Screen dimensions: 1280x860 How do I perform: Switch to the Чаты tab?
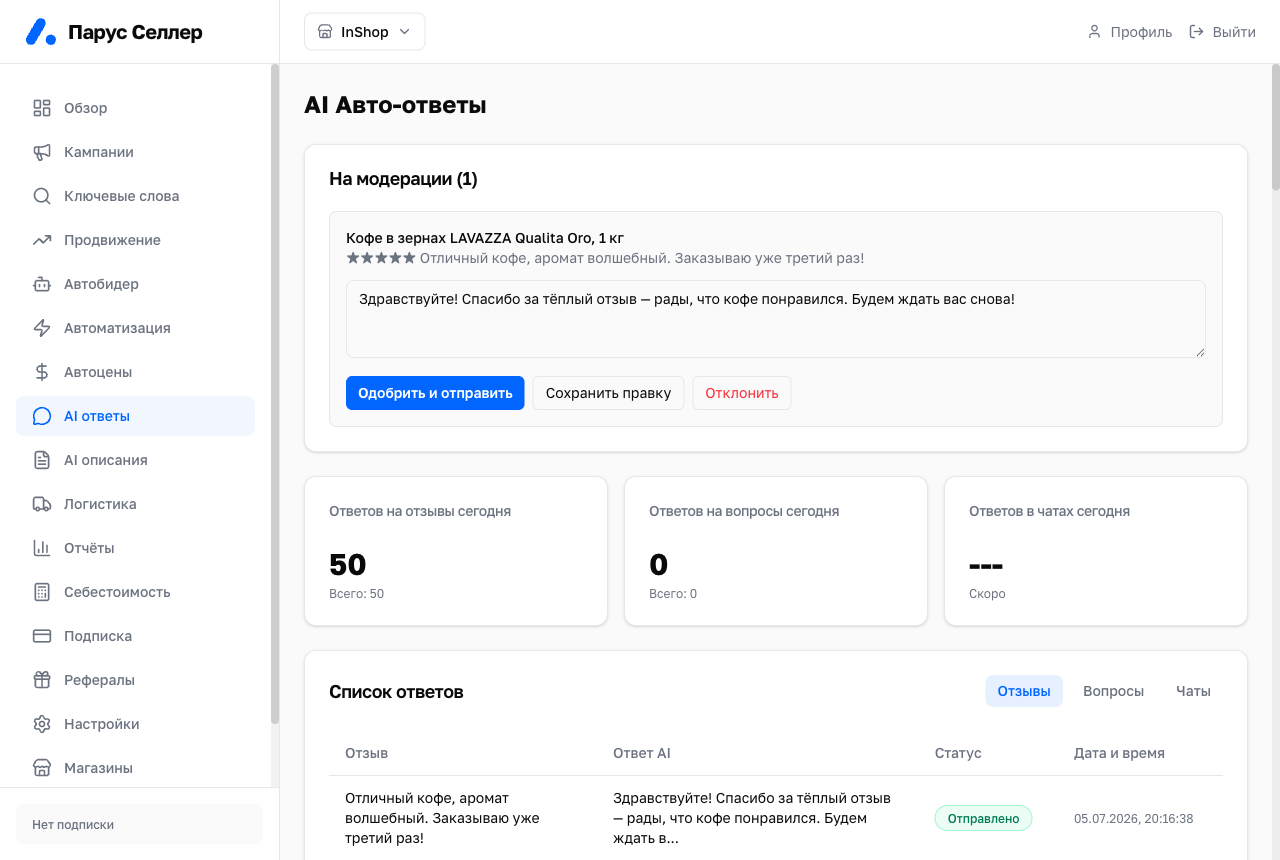point(1193,691)
